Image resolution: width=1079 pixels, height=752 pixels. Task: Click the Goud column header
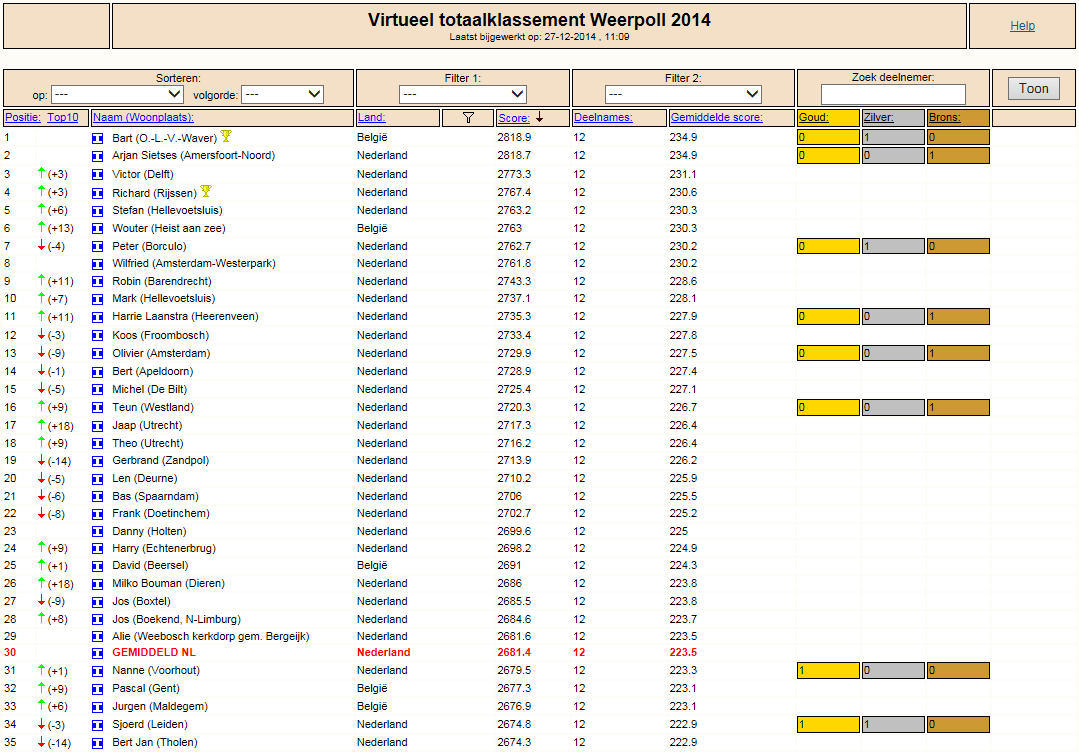(813, 118)
